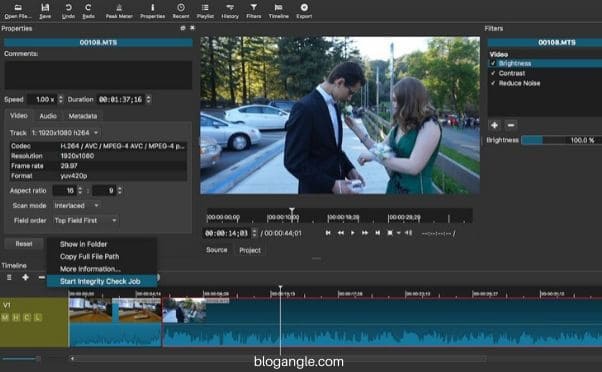Select the Brightness filter row
This screenshot has height=372, width=602.
(545, 63)
